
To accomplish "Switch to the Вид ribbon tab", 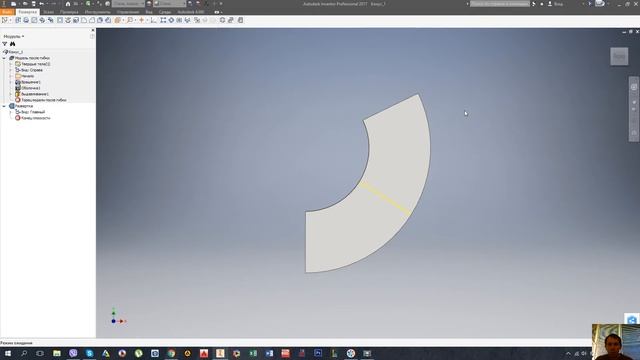I will point(149,12).
